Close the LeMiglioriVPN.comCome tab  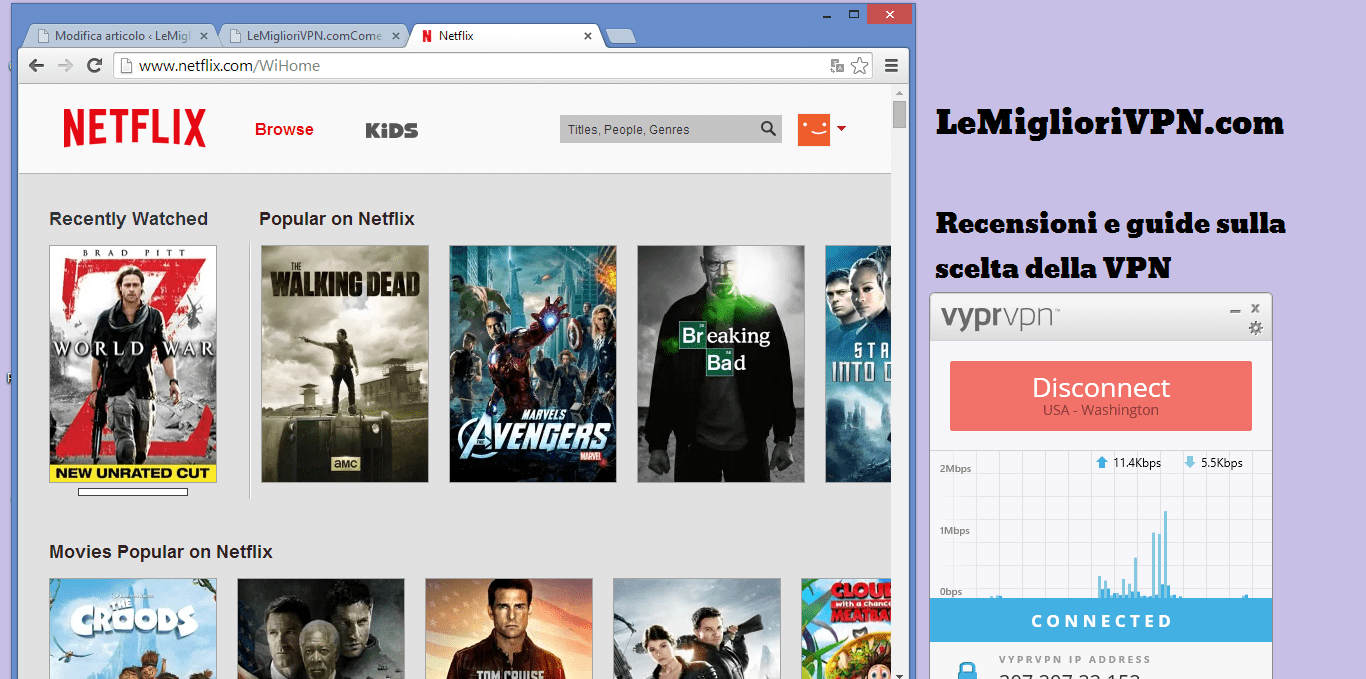coord(396,36)
